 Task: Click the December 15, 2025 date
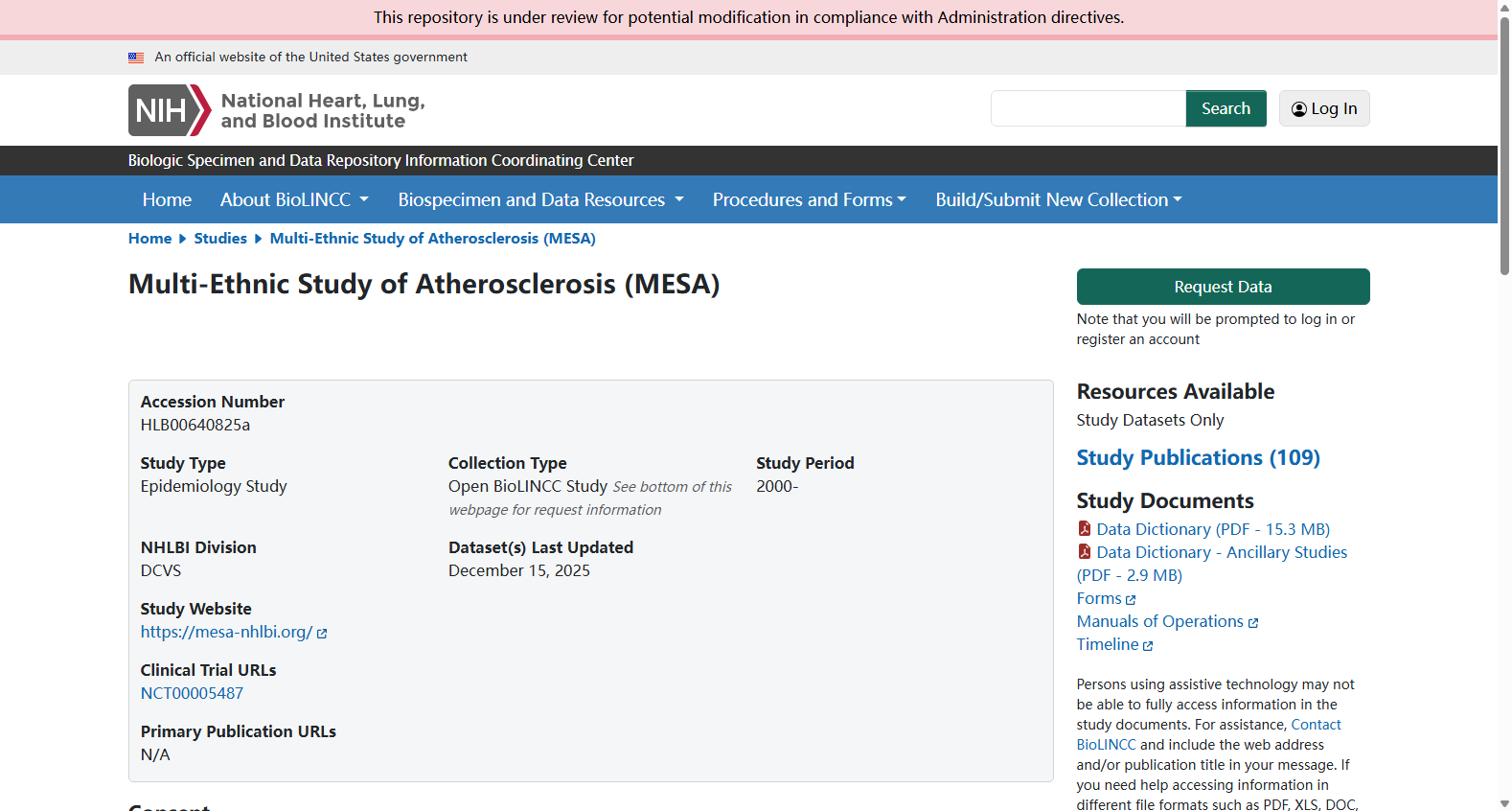click(x=519, y=570)
